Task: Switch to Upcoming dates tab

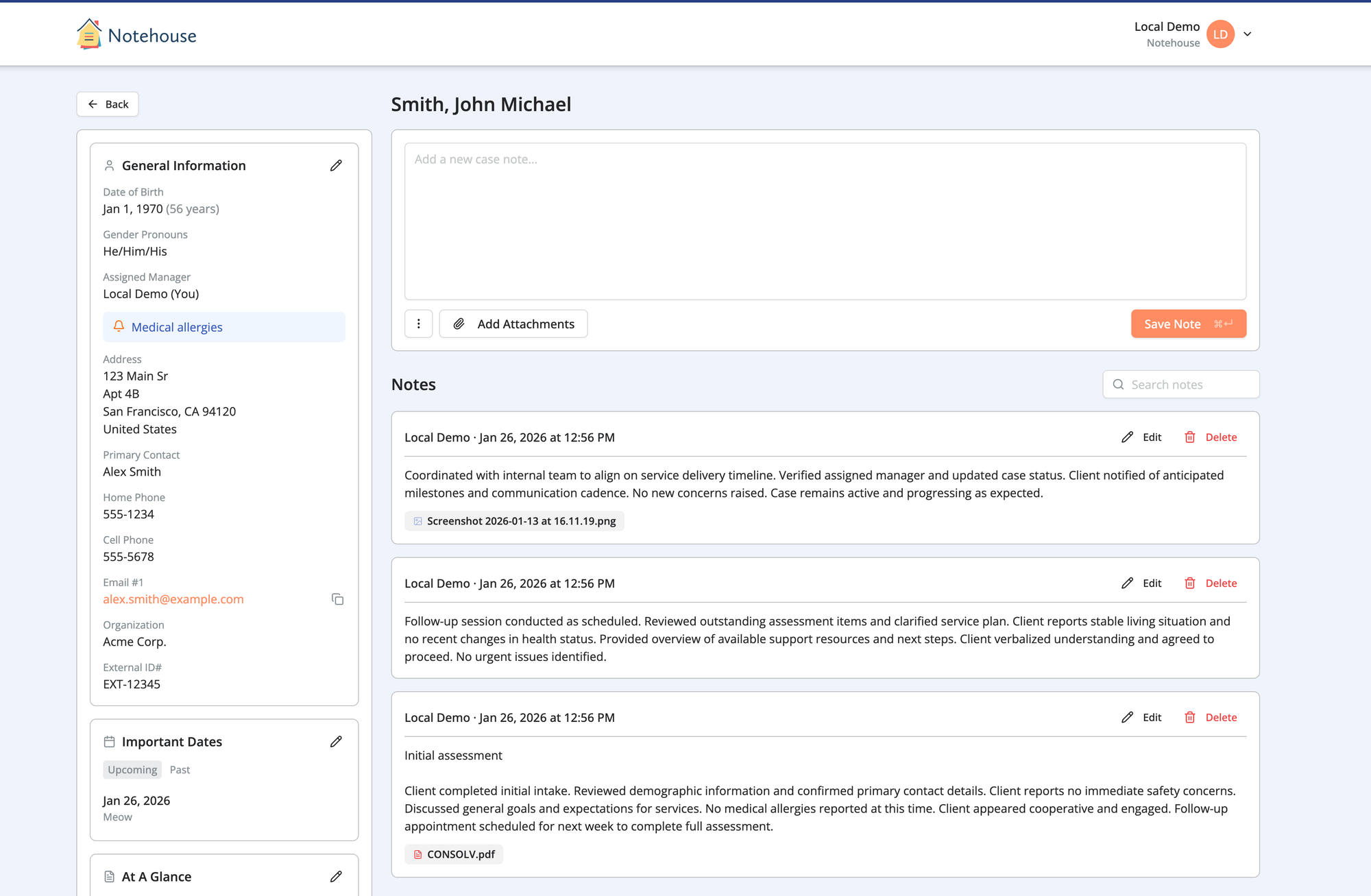Action: [x=132, y=770]
